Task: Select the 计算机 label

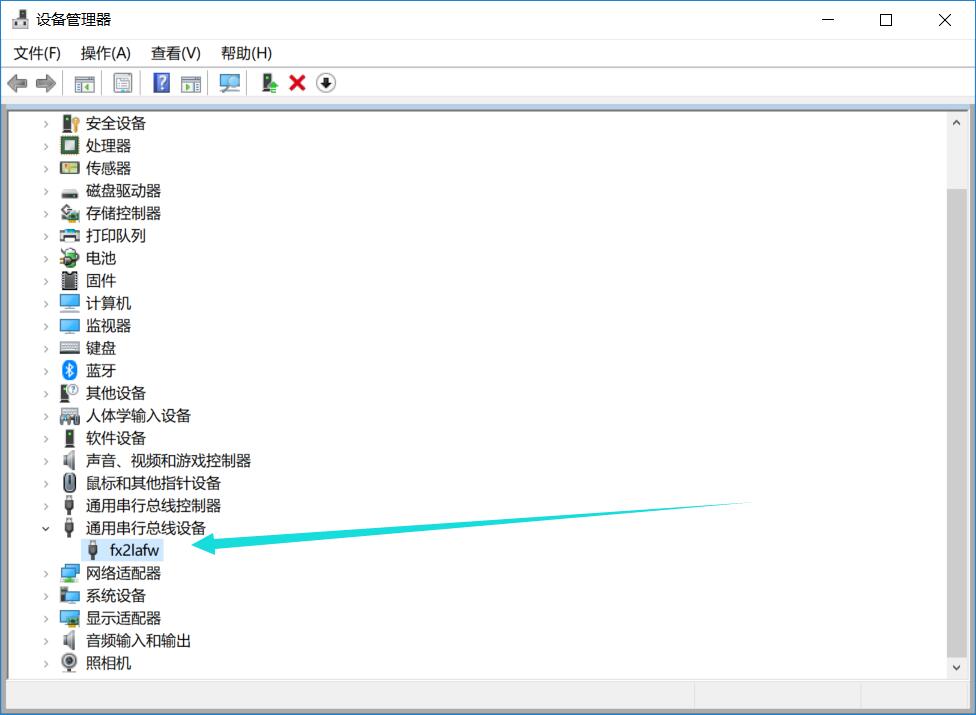Action: click(108, 303)
